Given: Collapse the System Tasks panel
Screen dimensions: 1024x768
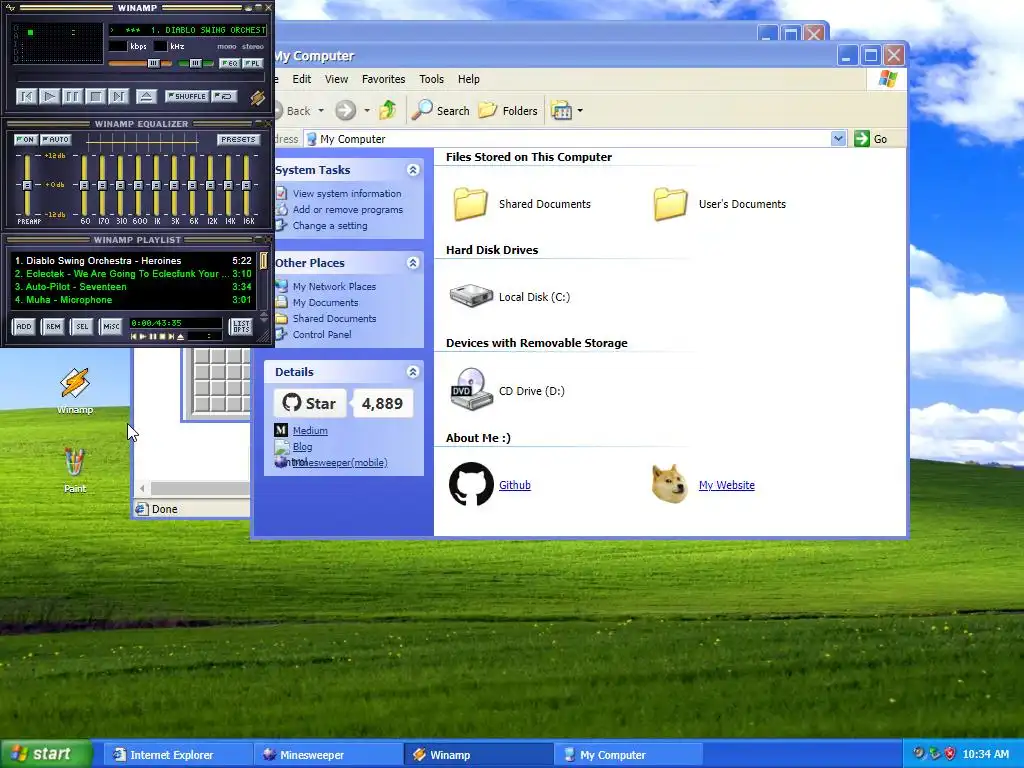Looking at the screenshot, I should coord(413,170).
